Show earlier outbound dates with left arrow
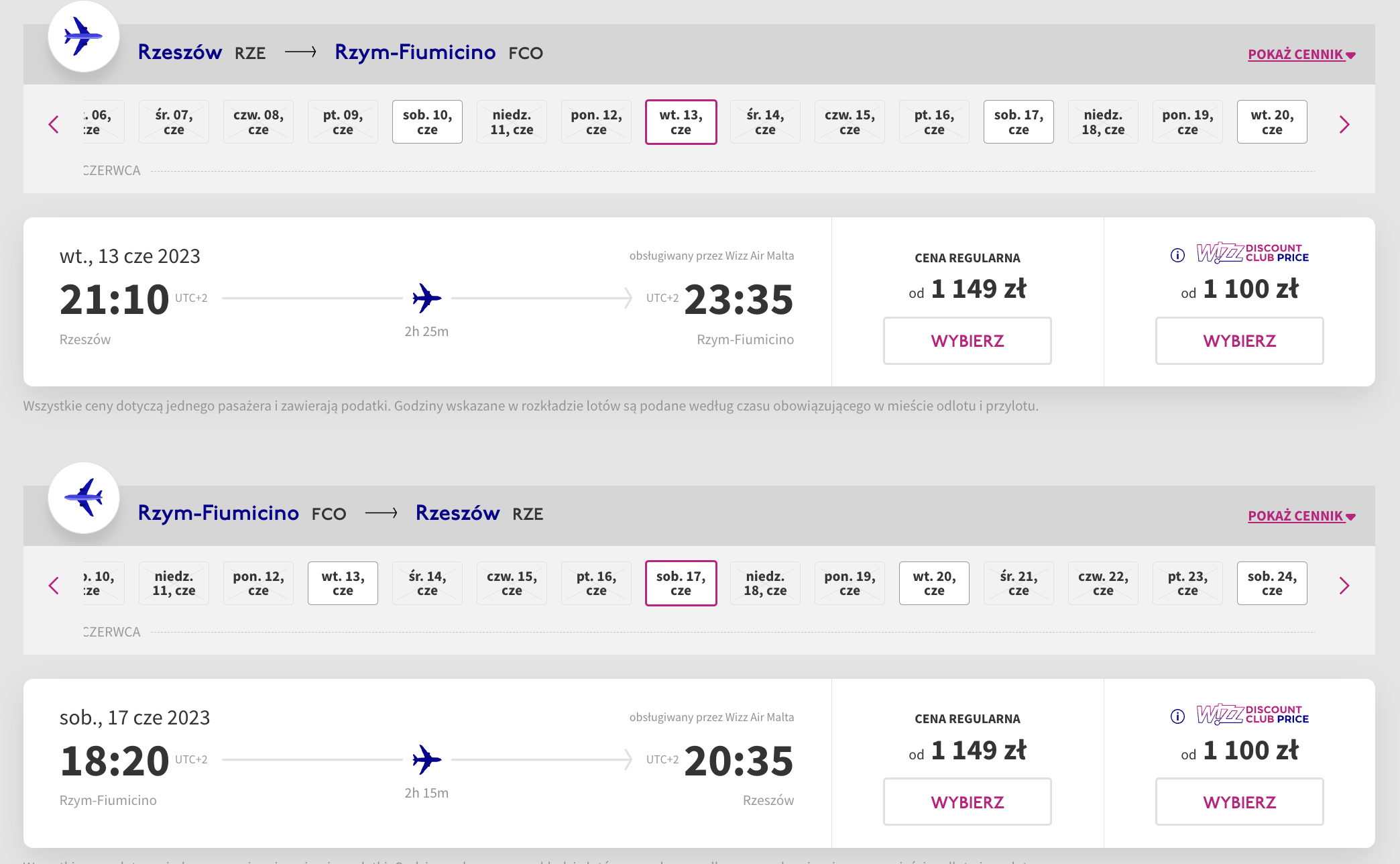 pos(54,124)
